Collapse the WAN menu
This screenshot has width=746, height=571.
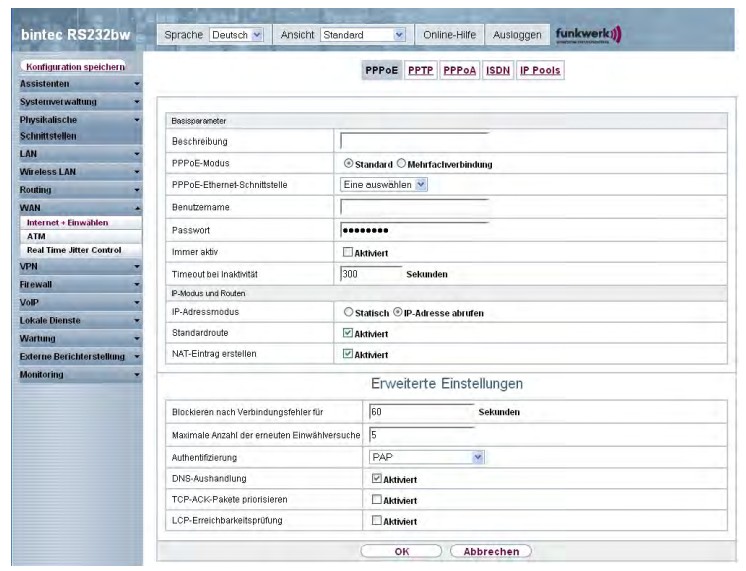pos(80,208)
